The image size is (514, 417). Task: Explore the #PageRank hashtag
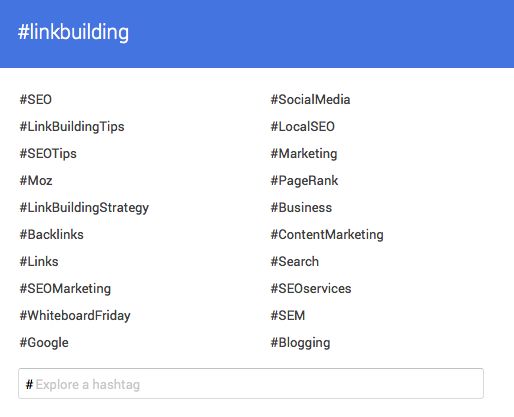[304, 181]
